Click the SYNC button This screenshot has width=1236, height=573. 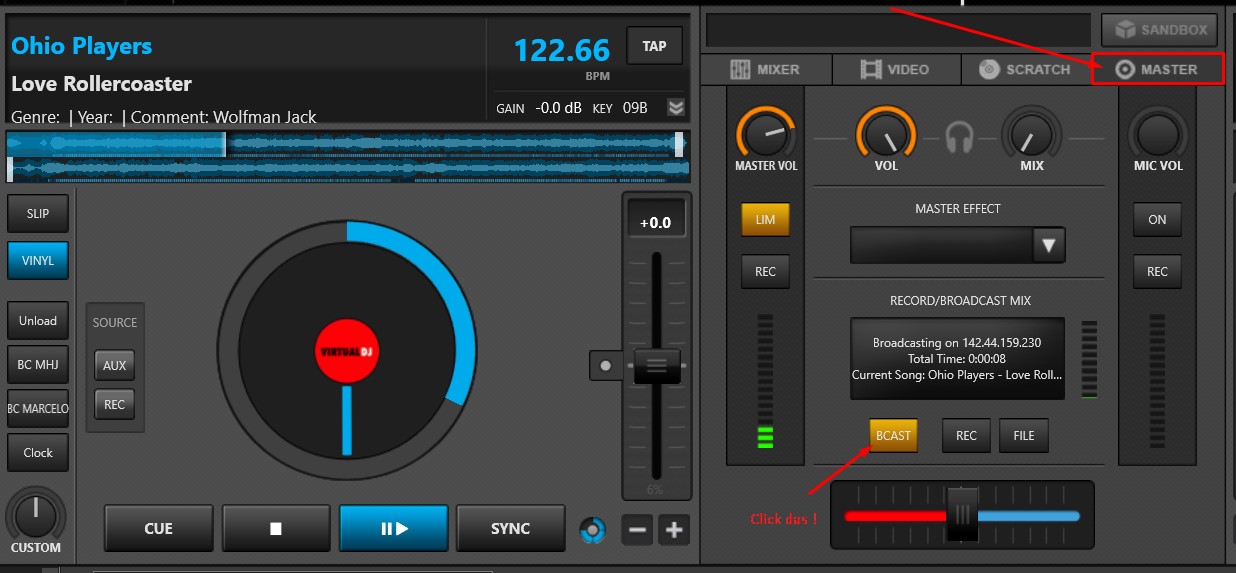[x=510, y=528]
